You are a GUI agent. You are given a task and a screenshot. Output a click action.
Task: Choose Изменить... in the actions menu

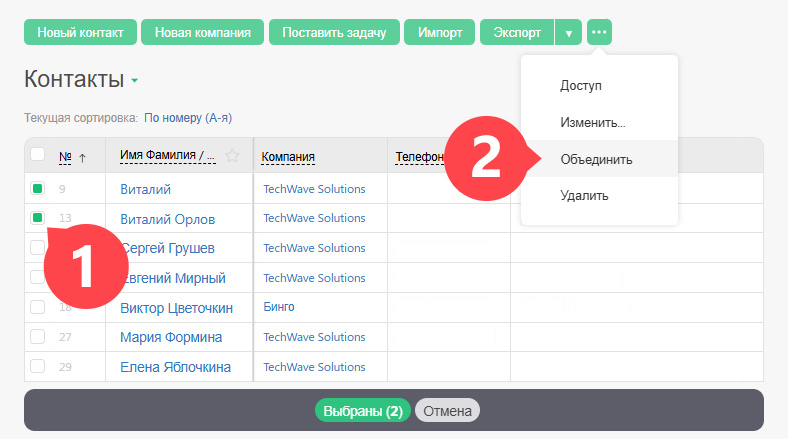593,122
